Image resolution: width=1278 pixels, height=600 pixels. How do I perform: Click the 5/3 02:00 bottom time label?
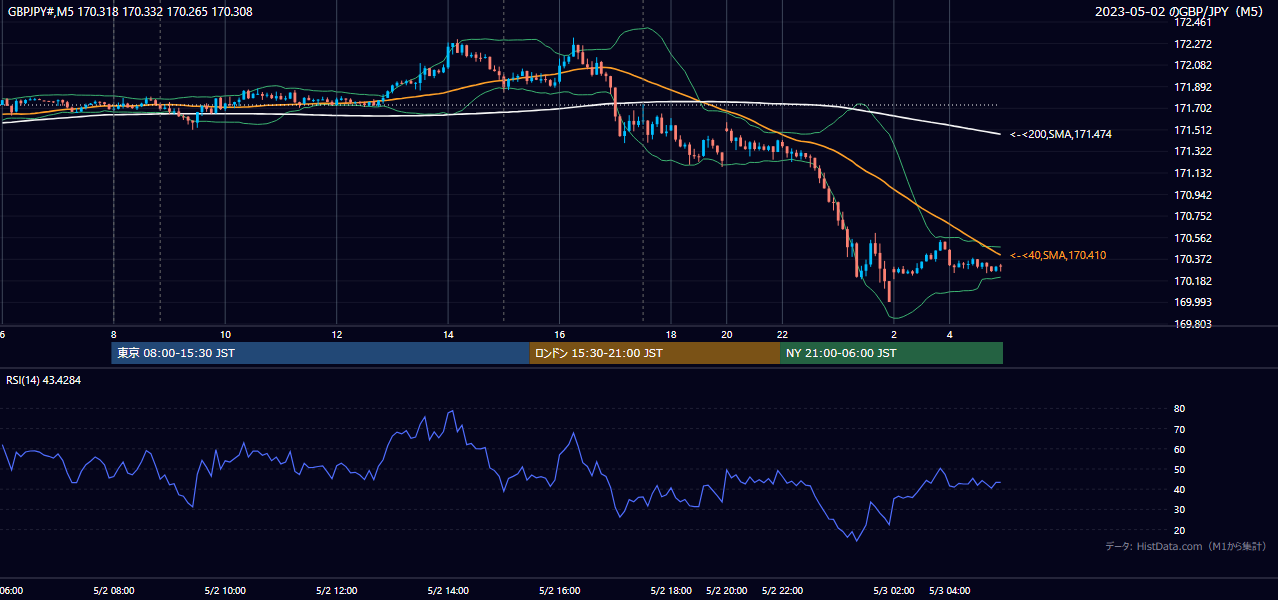(x=894, y=591)
